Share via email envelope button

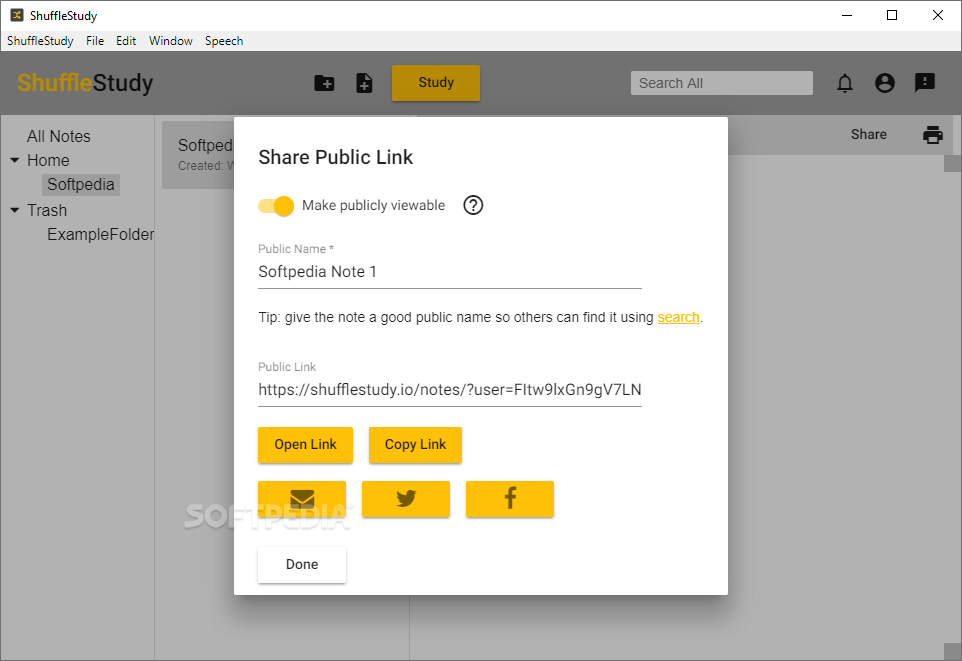point(302,499)
